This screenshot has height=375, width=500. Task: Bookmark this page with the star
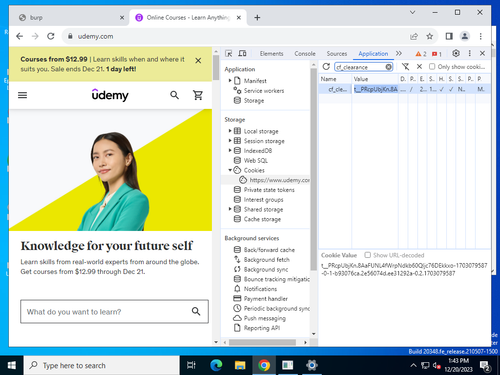430,36
